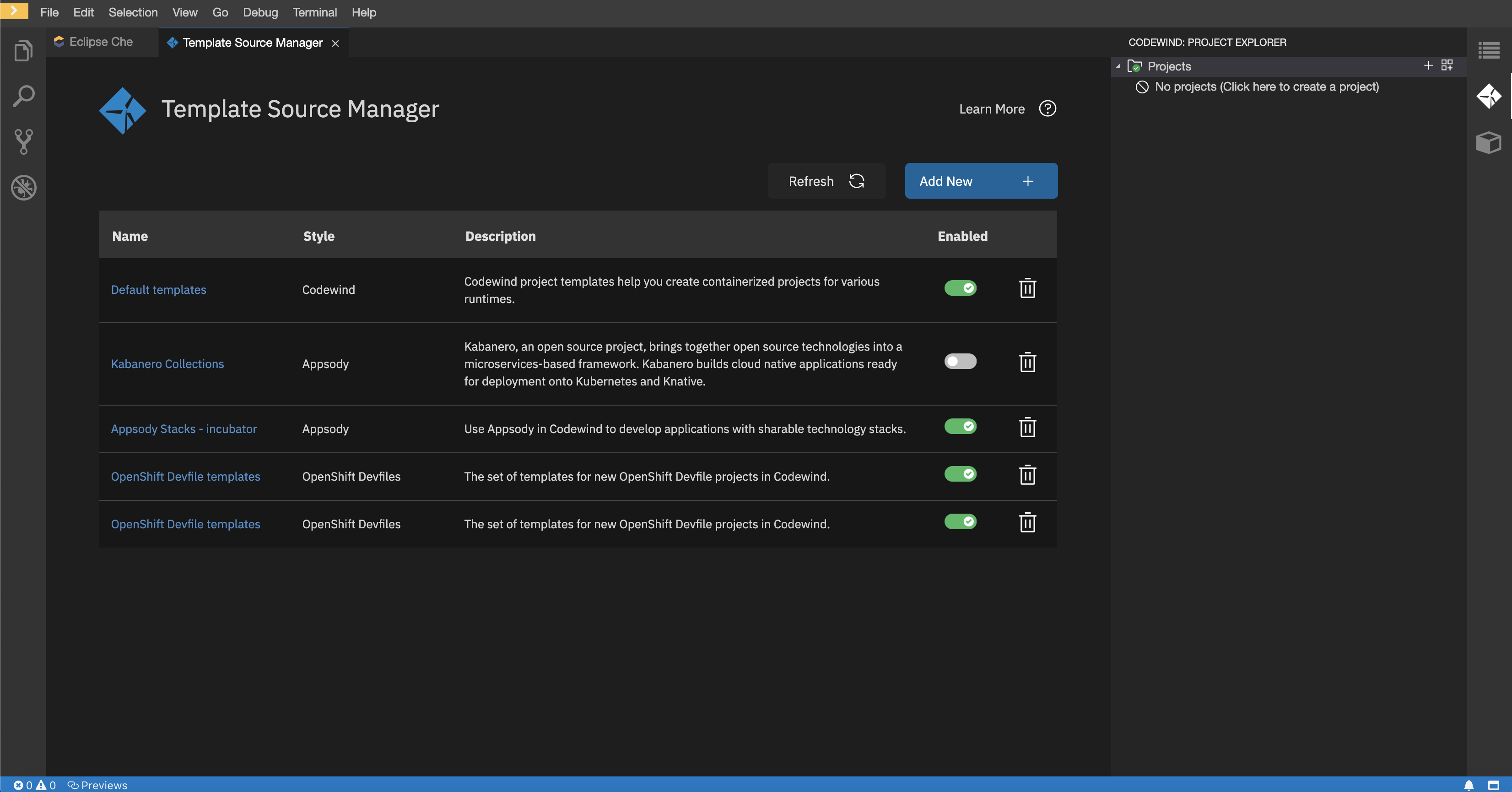1512x792 pixels.
Task: Click the Learn More help question mark
Action: (x=1048, y=108)
